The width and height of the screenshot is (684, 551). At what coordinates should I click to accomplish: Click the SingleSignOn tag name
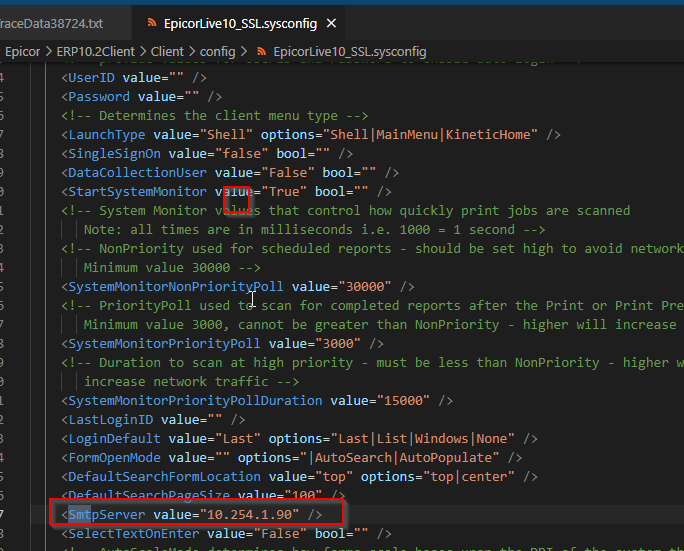point(114,154)
